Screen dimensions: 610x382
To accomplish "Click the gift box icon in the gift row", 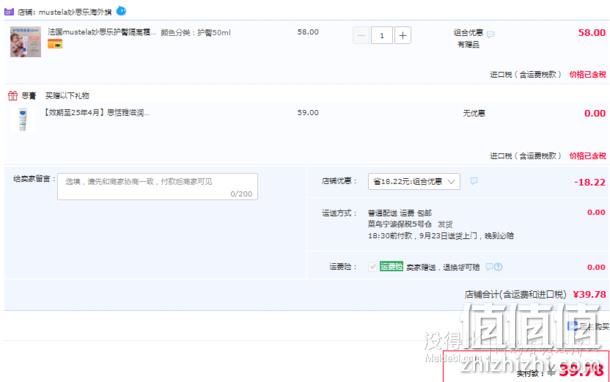I will click(x=13, y=95).
